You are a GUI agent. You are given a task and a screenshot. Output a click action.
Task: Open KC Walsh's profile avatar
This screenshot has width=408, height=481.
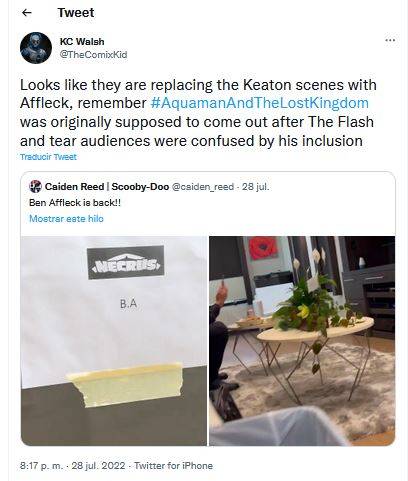pyautogui.click(x=36, y=48)
